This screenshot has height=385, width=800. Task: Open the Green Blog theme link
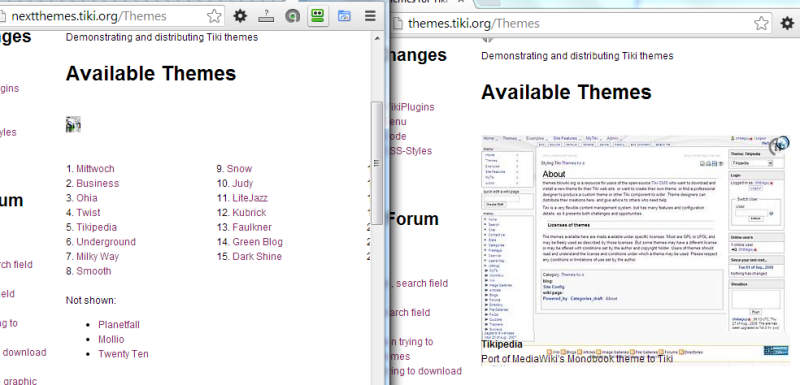click(x=258, y=242)
